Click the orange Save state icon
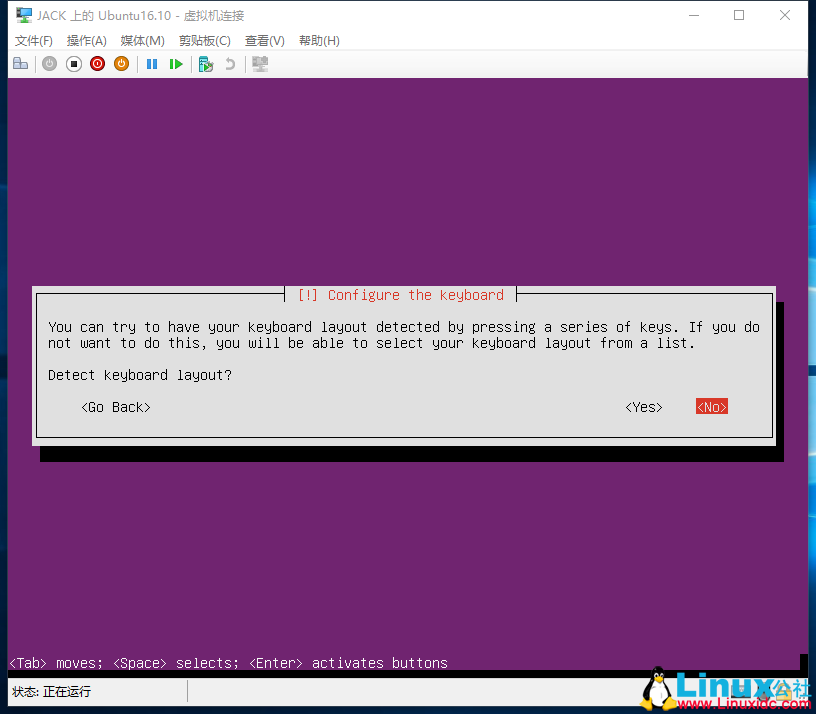This screenshot has width=816, height=714. [121, 63]
